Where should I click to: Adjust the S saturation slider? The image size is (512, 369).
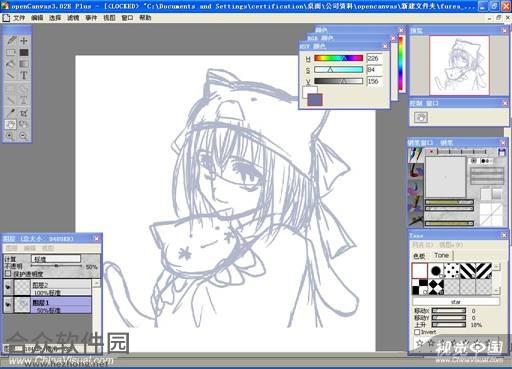click(338, 69)
